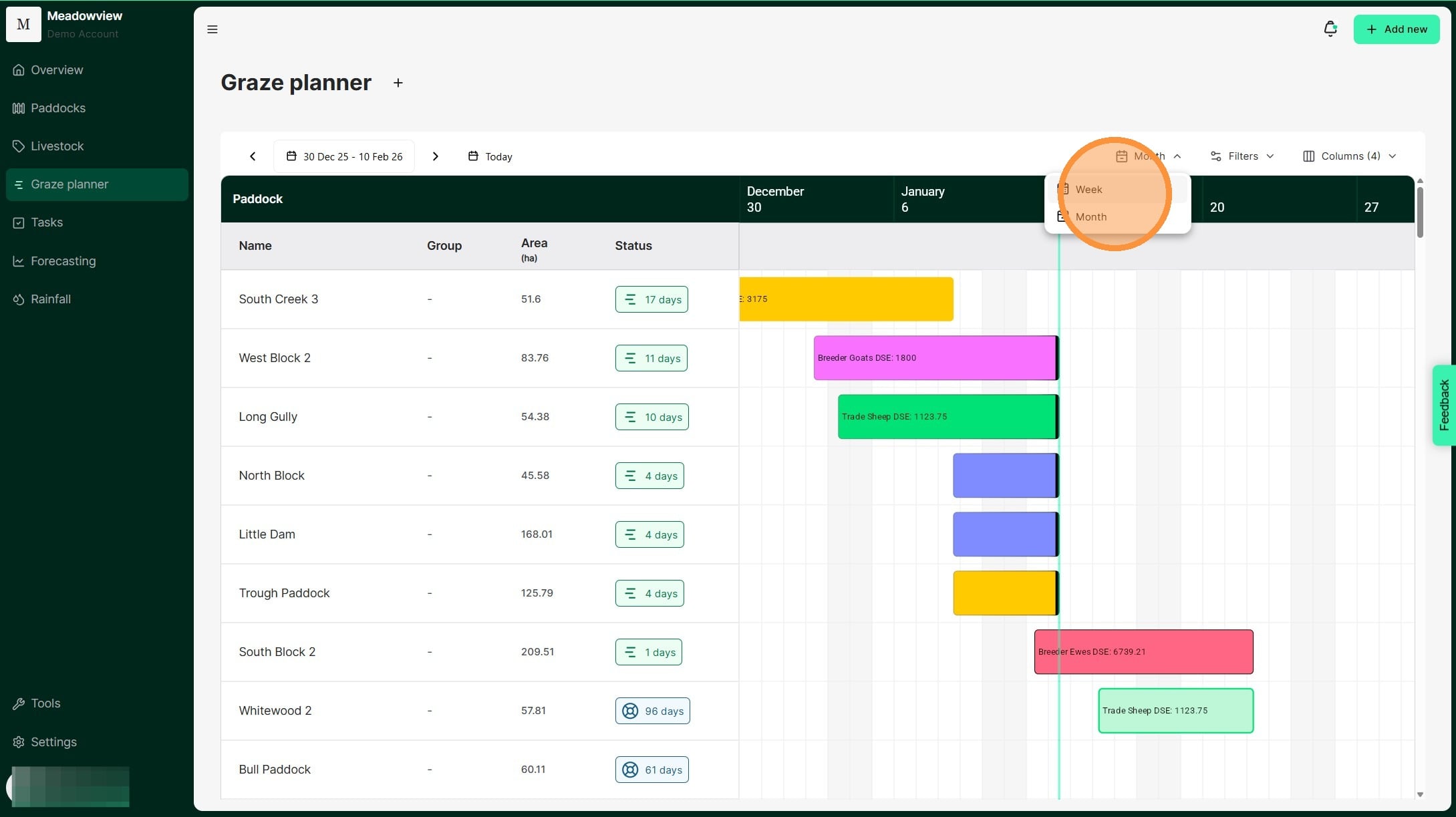Click the magenta Breeder Goats grazing bar
This screenshot has height=817, width=1456.
(x=934, y=358)
